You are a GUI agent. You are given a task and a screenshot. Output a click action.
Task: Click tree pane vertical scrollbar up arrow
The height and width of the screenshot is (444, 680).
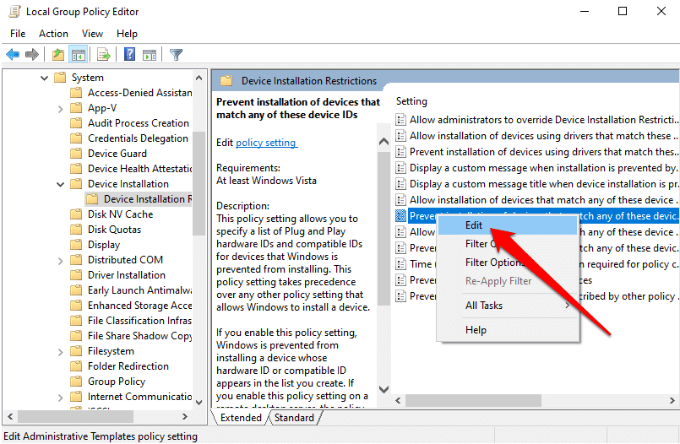199,78
